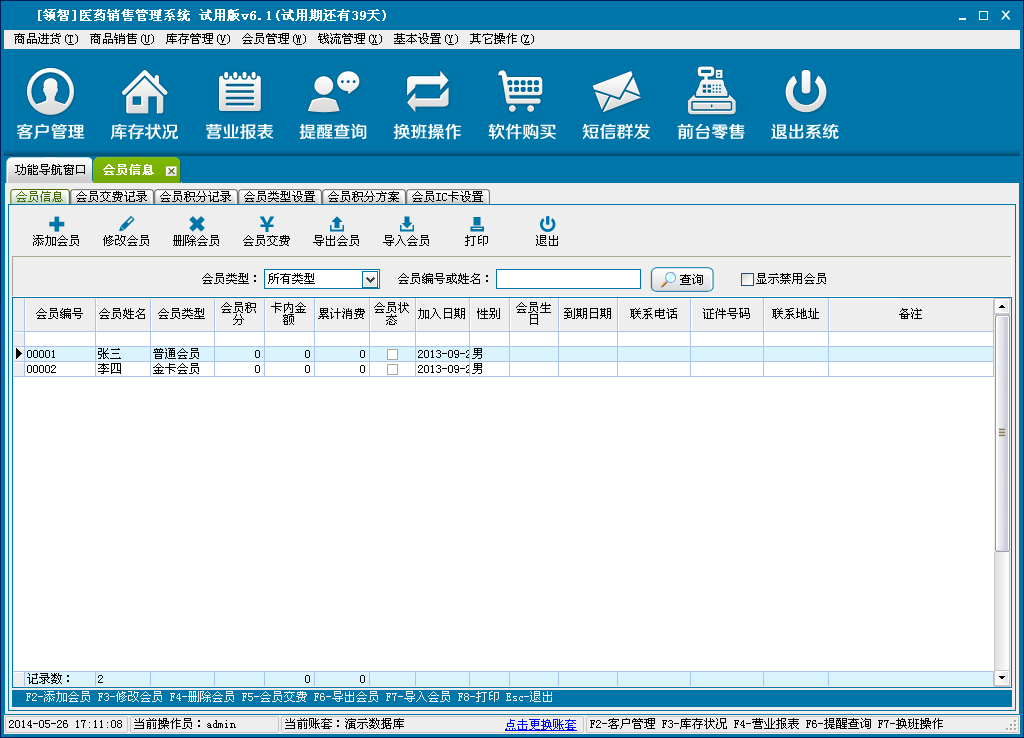This screenshot has height=738, width=1024.
Task: Click the 添加会员 plus button
Action: [56, 232]
